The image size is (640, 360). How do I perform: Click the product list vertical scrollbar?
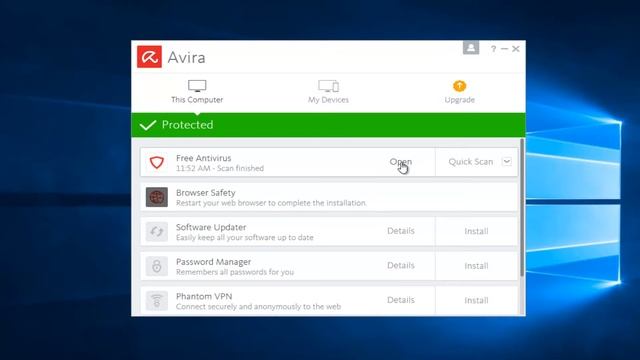(x=522, y=207)
